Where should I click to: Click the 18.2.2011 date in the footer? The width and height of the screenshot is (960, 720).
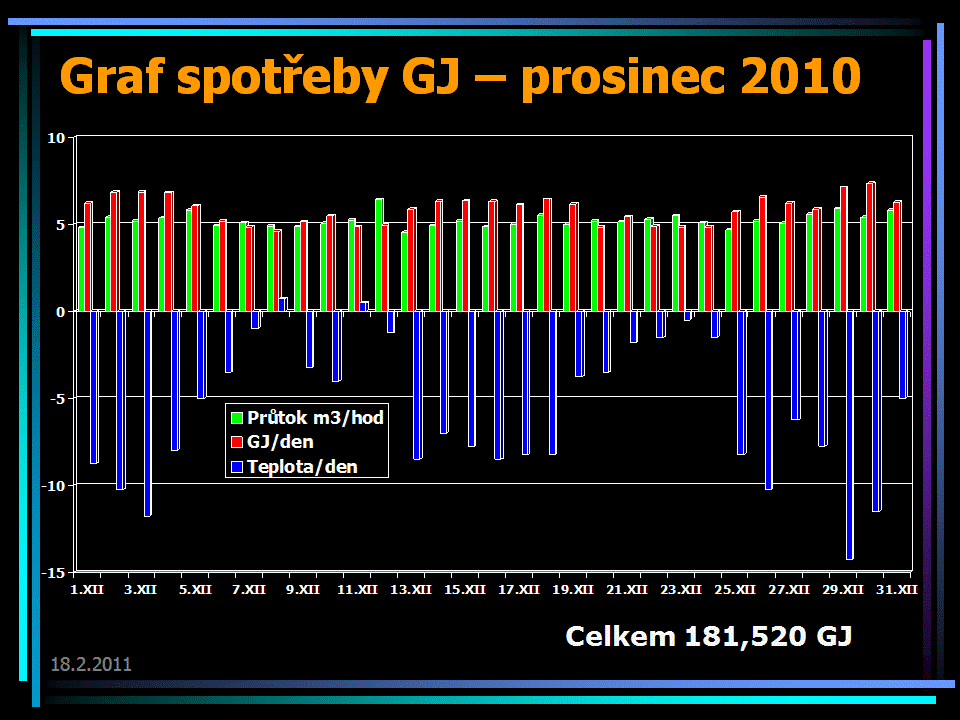click(x=91, y=664)
